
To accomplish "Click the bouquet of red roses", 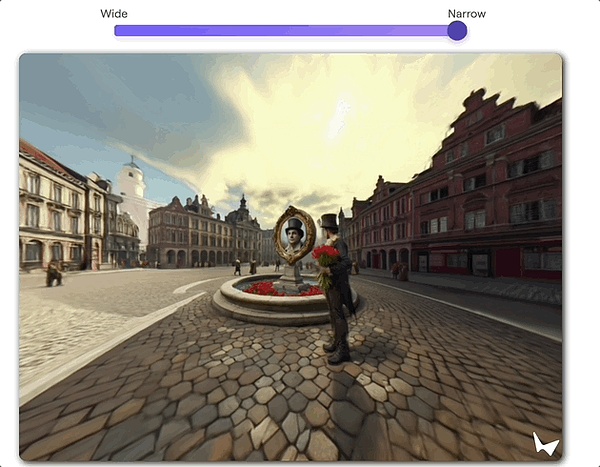I will [325, 257].
